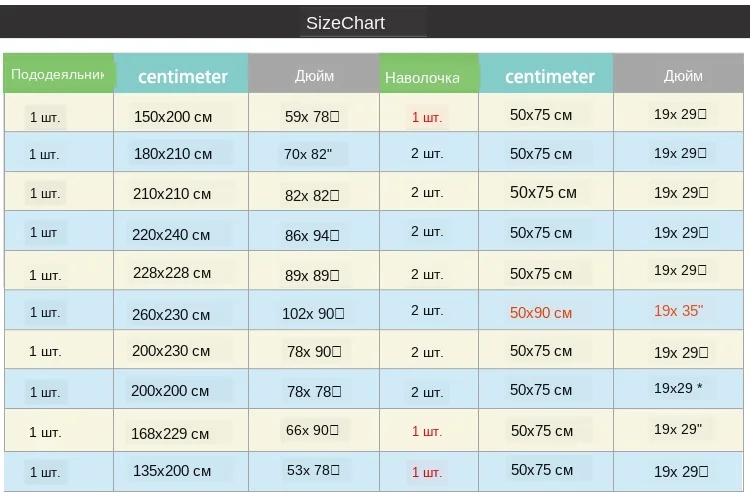Select the 200x230 см size
Screen dimensions: 750x502
(x=171, y=351)
